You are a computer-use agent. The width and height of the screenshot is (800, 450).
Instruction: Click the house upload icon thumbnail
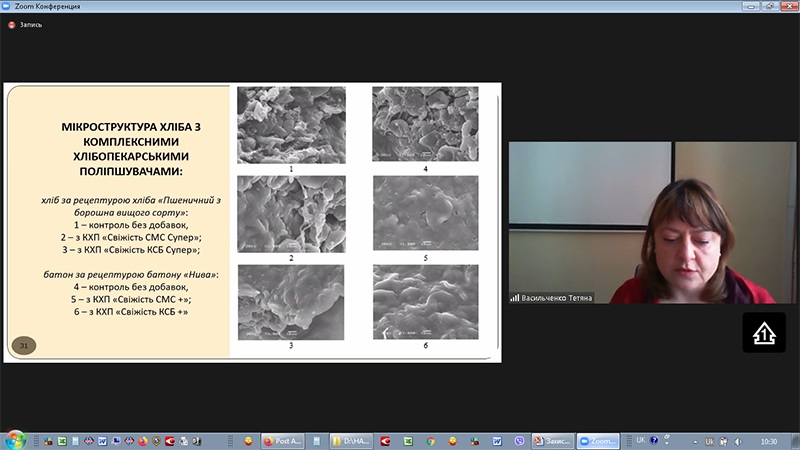pyautogui.click(x=763, y=333)
